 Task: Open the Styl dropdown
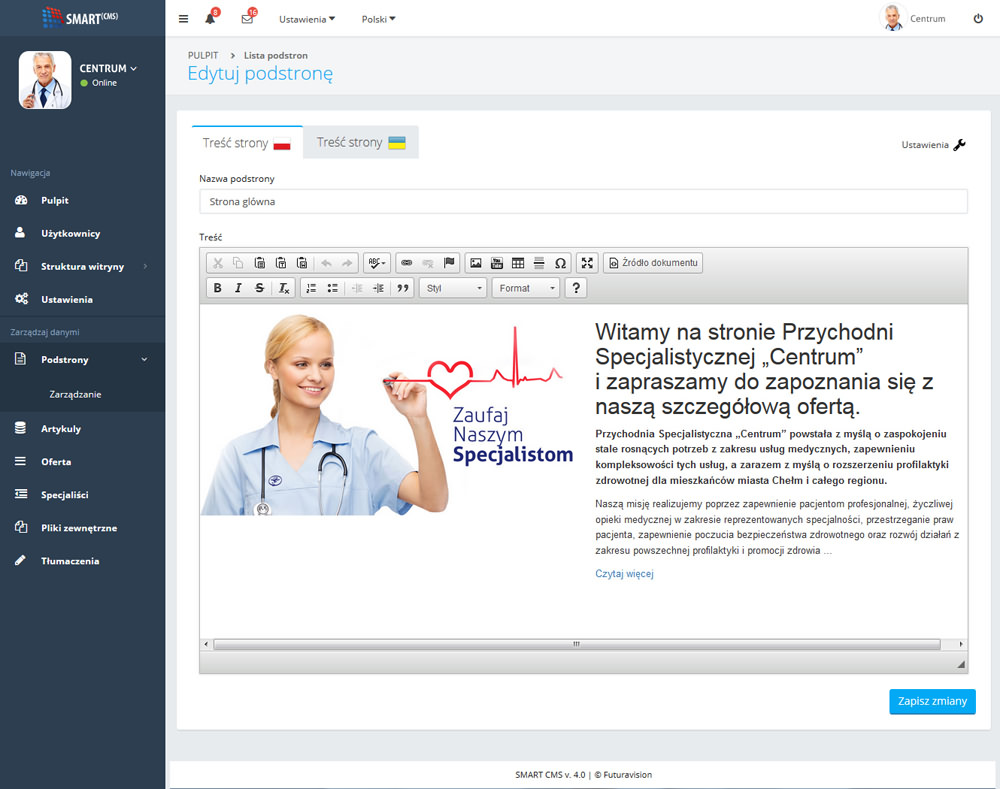pyautogui.click(x=453, y=288)
